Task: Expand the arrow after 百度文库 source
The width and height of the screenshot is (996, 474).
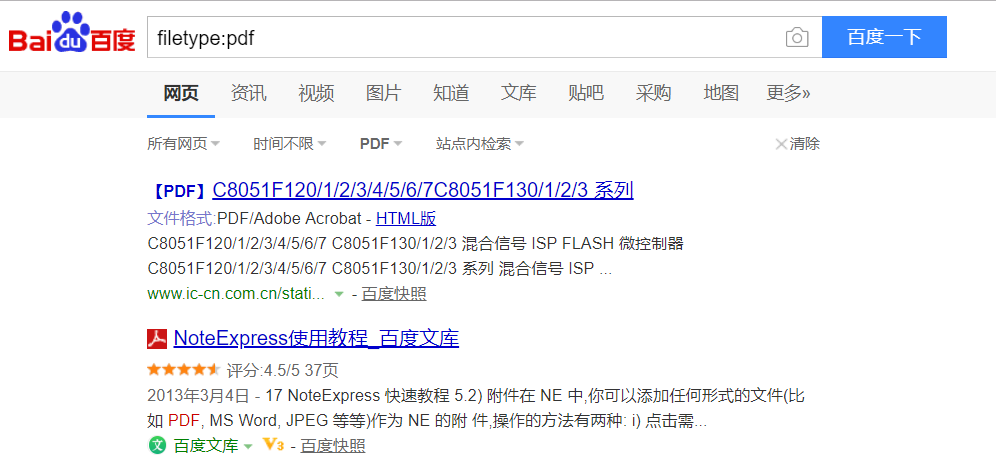Action: 248,446
